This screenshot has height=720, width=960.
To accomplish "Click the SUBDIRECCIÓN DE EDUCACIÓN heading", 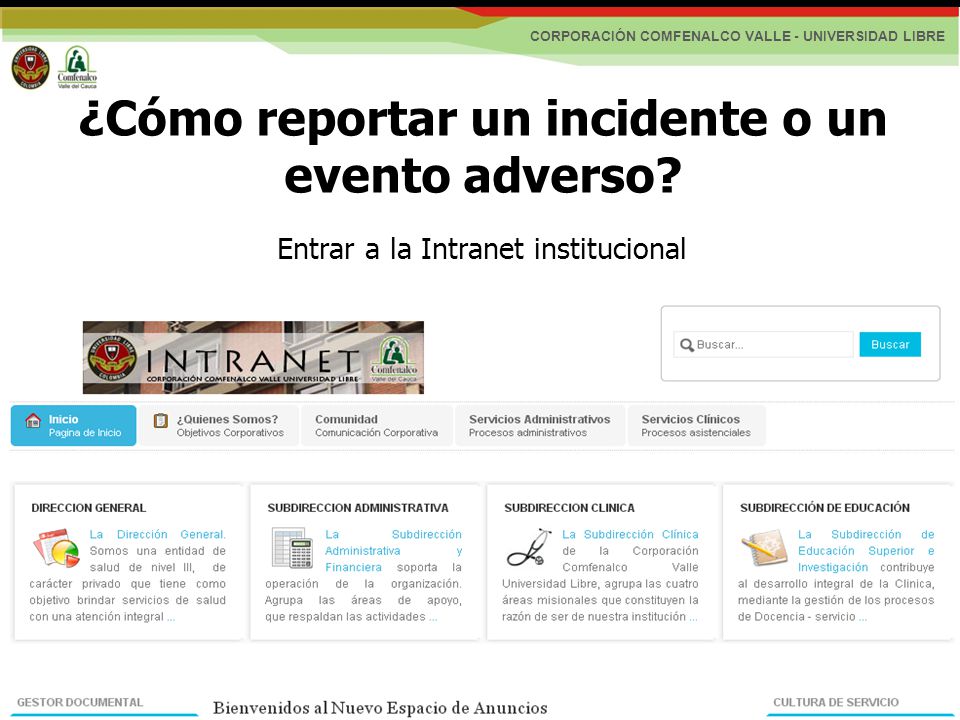I will click(x=825, y=508).
